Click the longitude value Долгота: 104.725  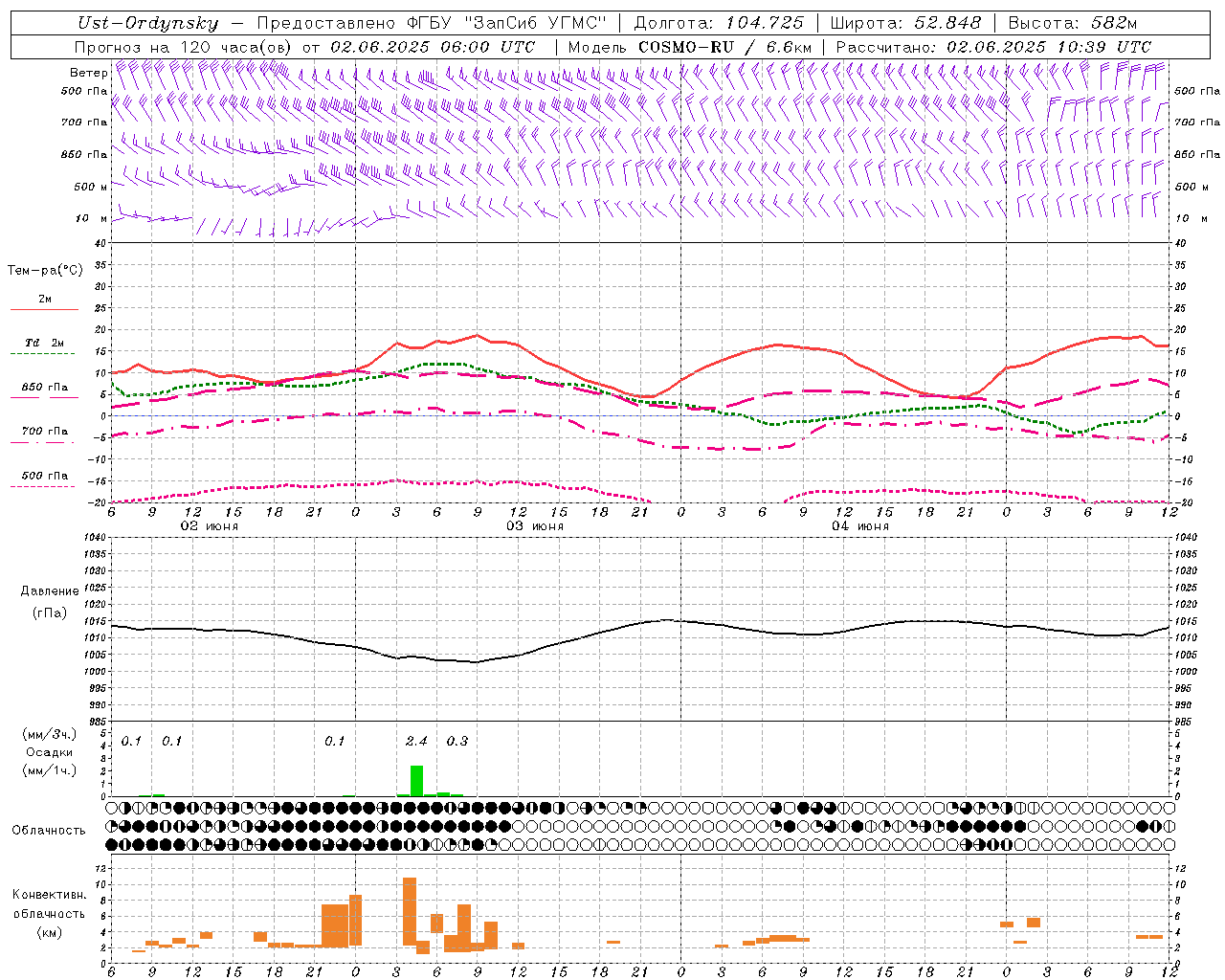click(x=720, y=23)
